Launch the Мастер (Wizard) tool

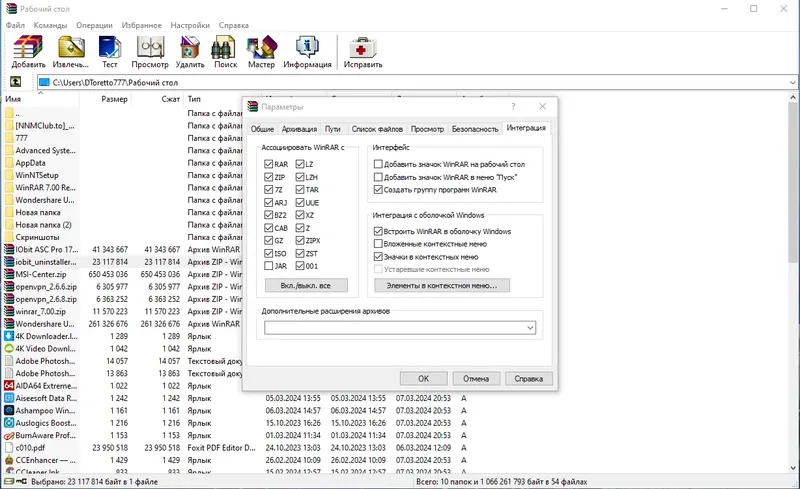(261, 52)
